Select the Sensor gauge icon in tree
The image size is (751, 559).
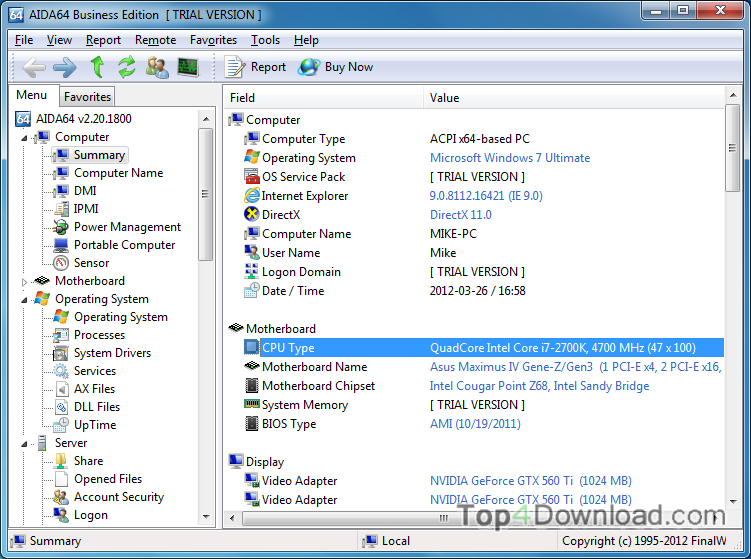click(x=61, y=263)
